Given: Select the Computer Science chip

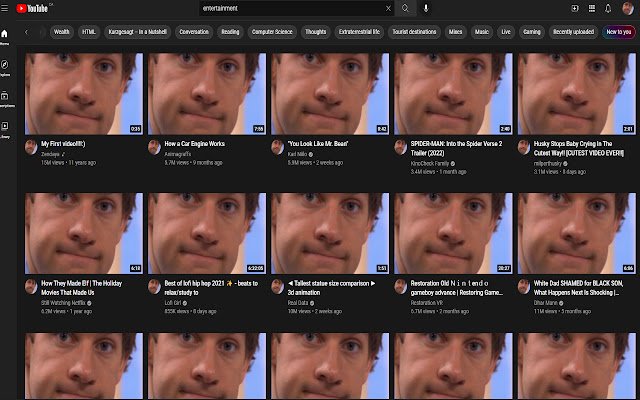Looking at the screenshot, I should pyautogui.click(x=272, y=32).
